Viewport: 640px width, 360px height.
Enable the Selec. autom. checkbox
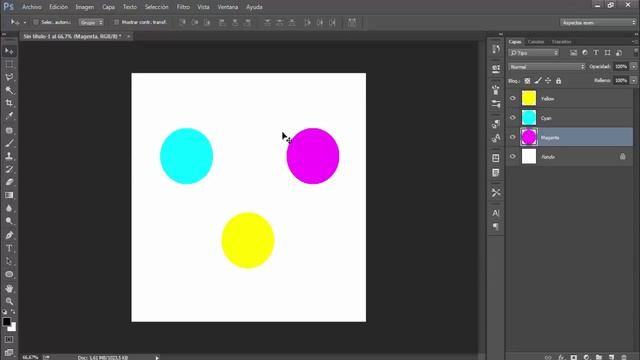[36, 22]
